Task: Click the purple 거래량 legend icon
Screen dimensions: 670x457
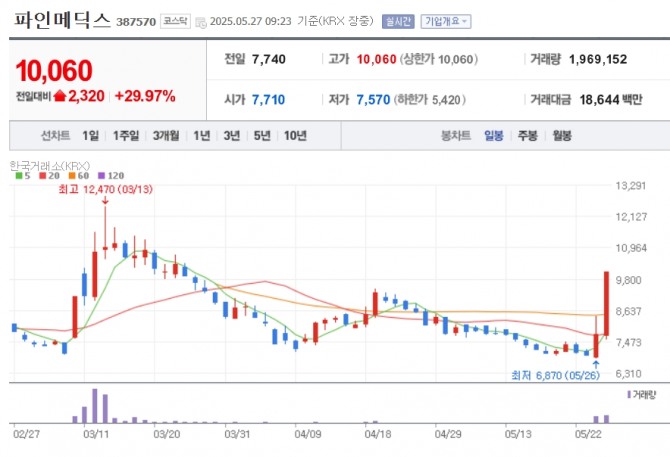Action: pos(629,395)
